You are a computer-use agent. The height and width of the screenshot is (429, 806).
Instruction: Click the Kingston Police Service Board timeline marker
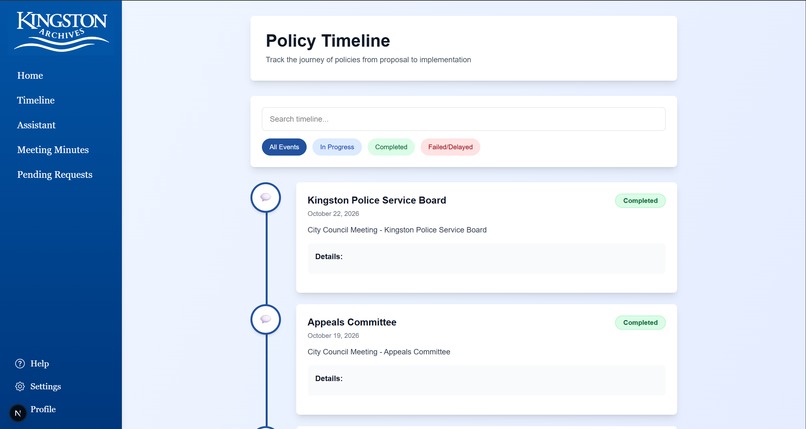point(266,197)
